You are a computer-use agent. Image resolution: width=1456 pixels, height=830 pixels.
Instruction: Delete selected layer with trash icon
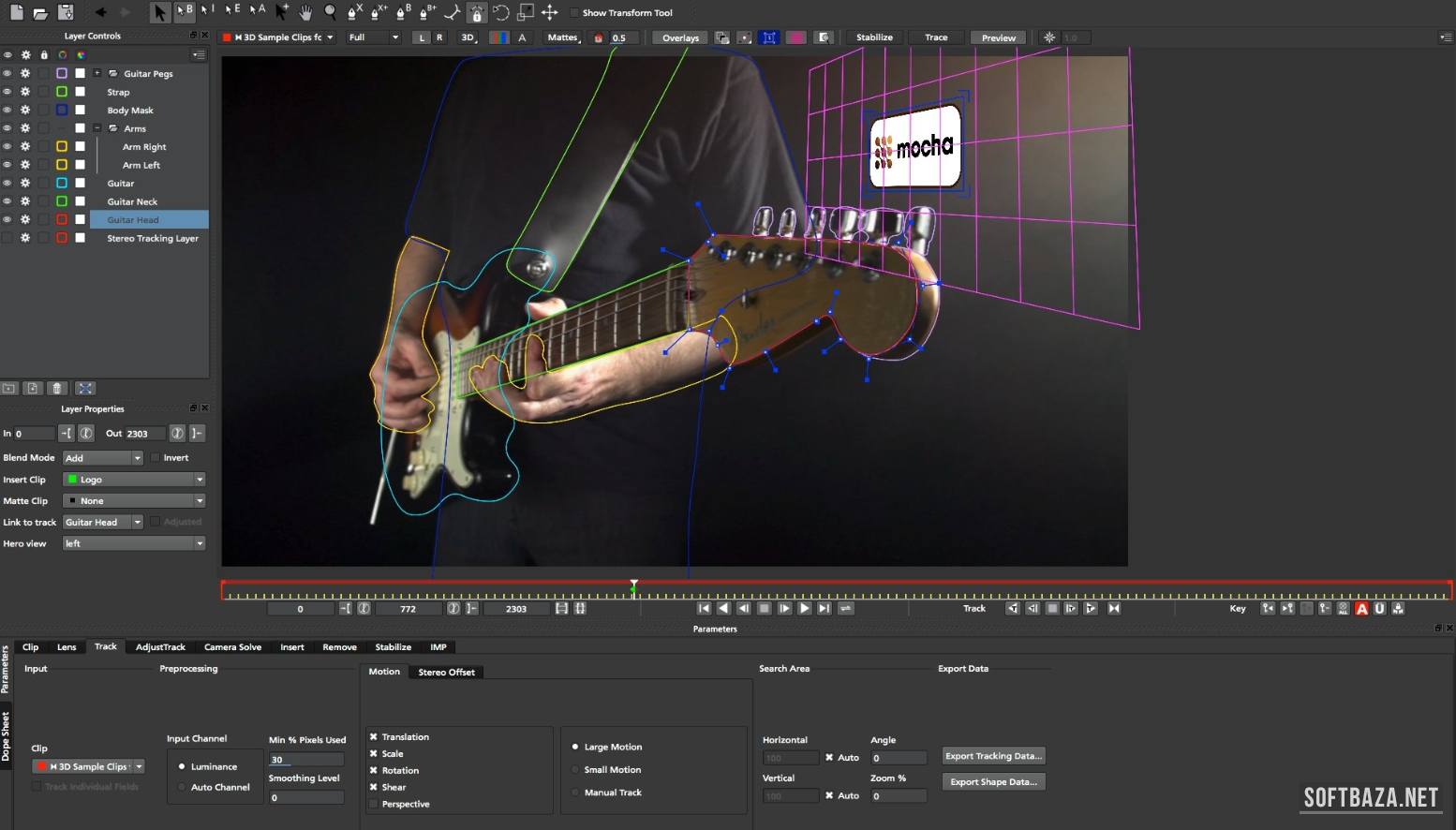pyautogui.click(x=57, y=388)
